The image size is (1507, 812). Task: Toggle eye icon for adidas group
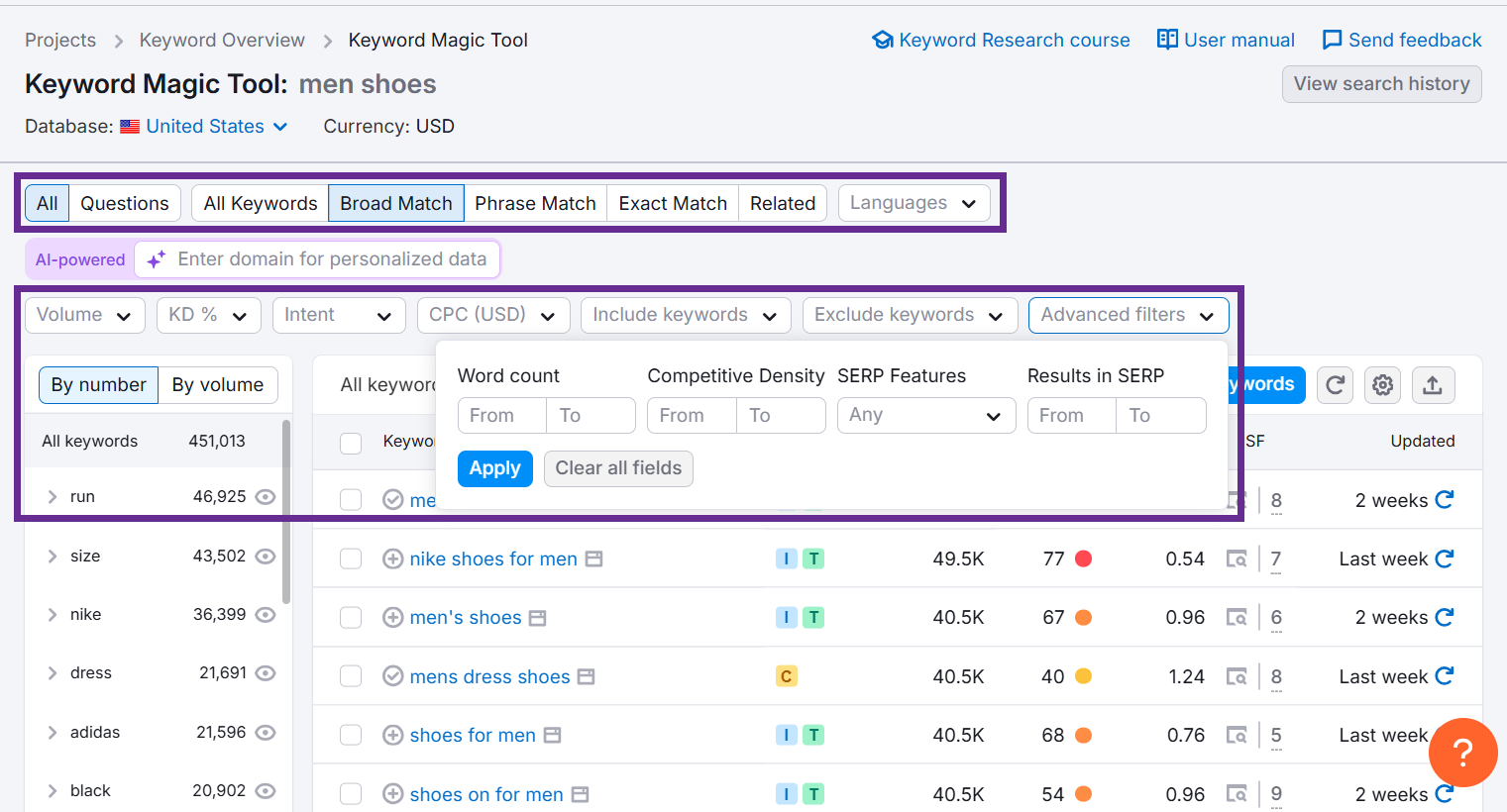pos(266,733)
